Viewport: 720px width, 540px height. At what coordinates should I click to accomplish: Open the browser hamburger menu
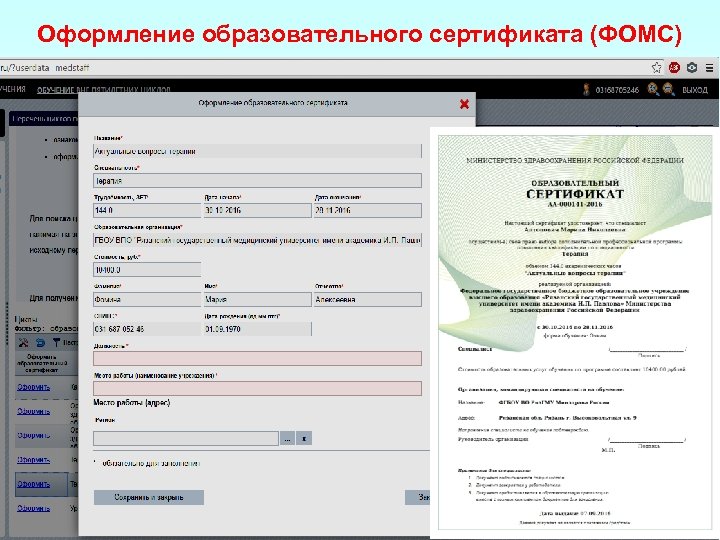click(709, 68)
